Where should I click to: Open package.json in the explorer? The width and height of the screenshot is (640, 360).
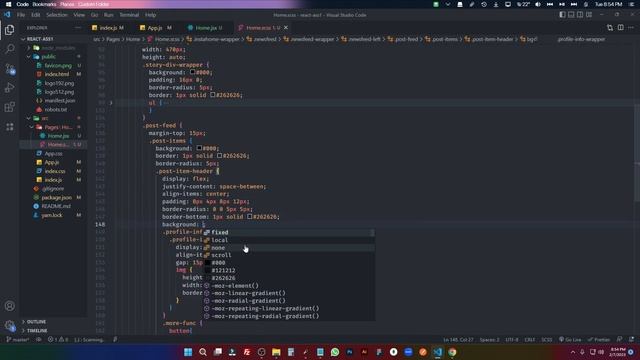tap(57, 198)
